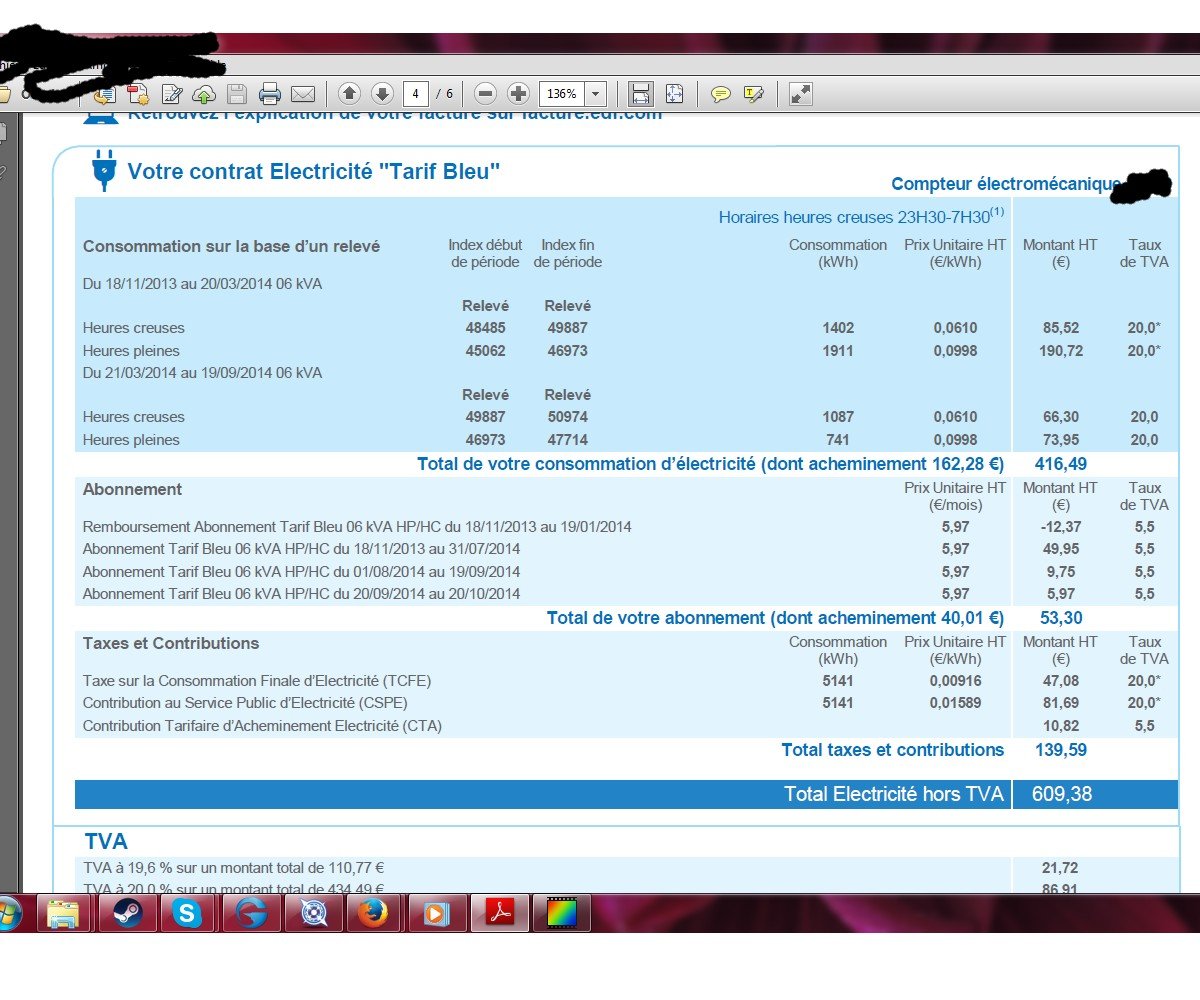Click the fit one full page icon
Image resolution: width=1200 pixels, height=1000 pixels.
click(674, 94)
